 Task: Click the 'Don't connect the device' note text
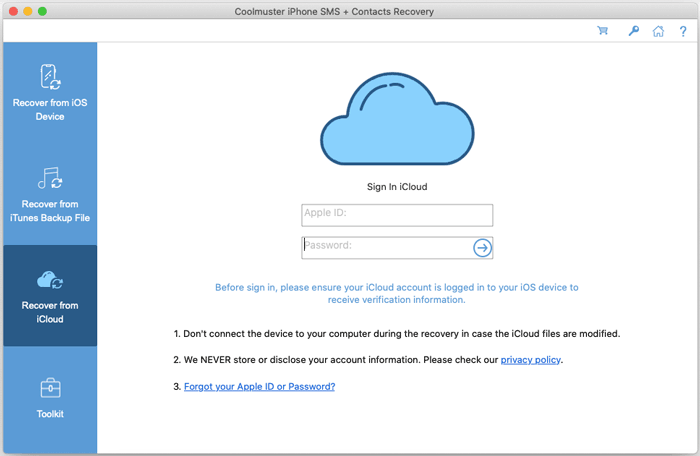(x=397, y=334)
